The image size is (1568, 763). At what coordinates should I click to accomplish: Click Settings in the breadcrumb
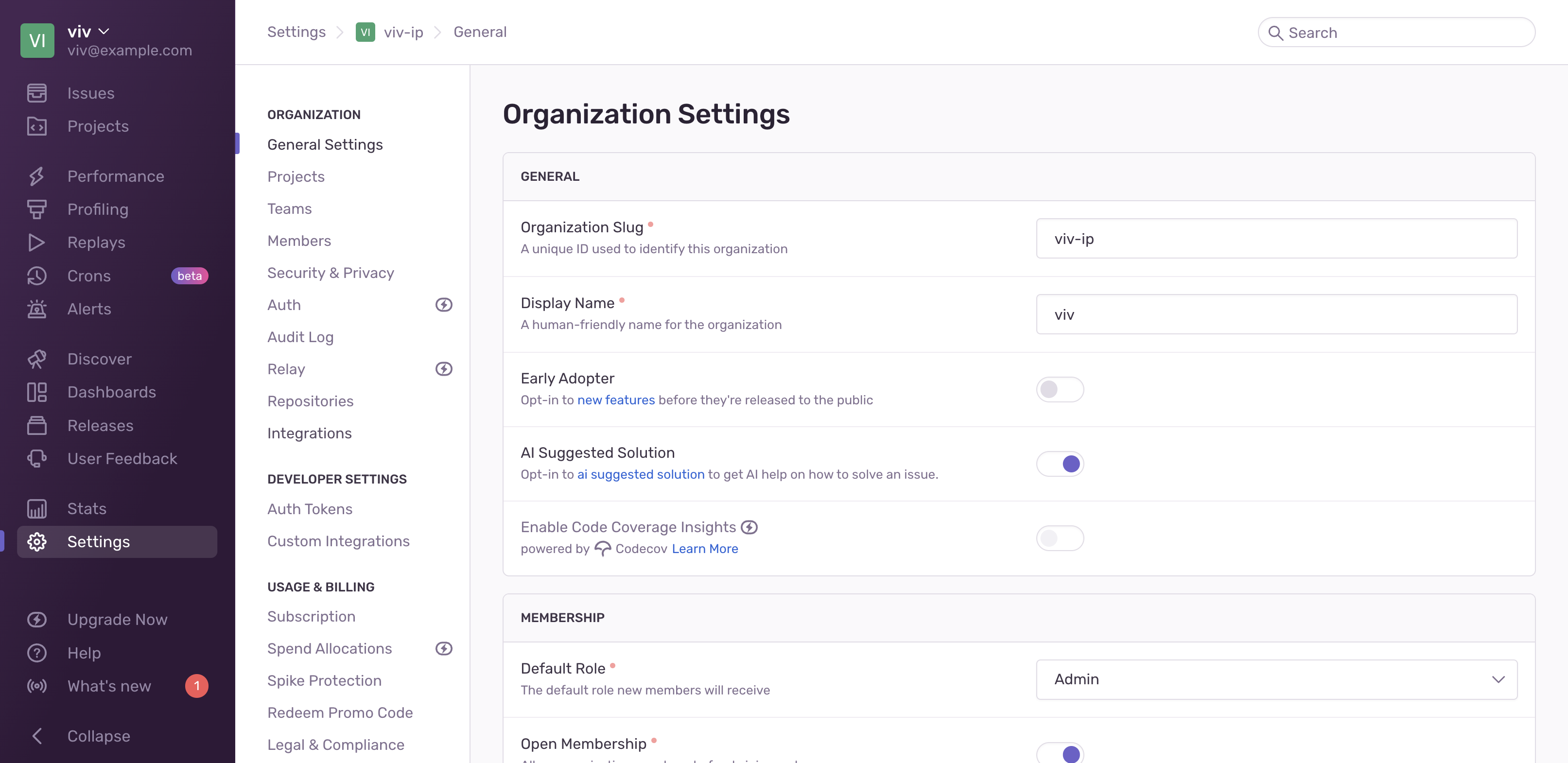click(296, 32)
